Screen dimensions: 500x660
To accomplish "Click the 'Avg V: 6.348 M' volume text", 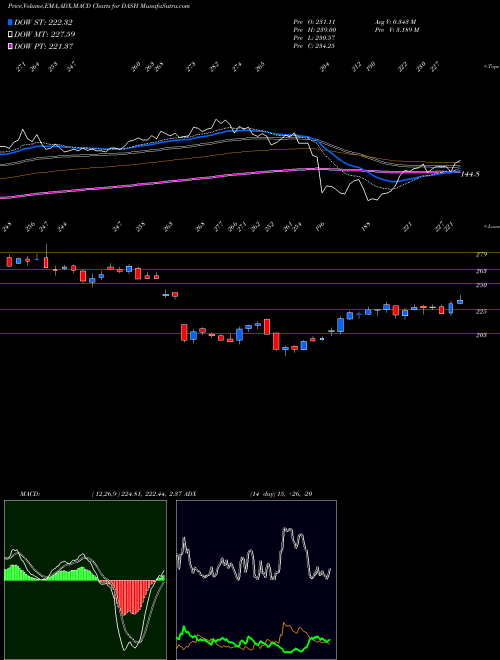I will 395,22.
